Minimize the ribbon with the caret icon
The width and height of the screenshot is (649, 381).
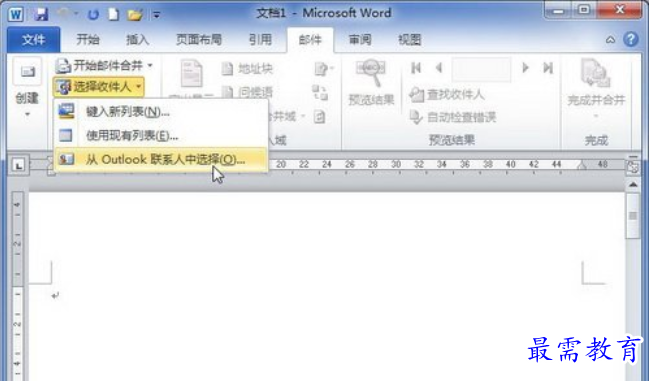coord(610,40)
